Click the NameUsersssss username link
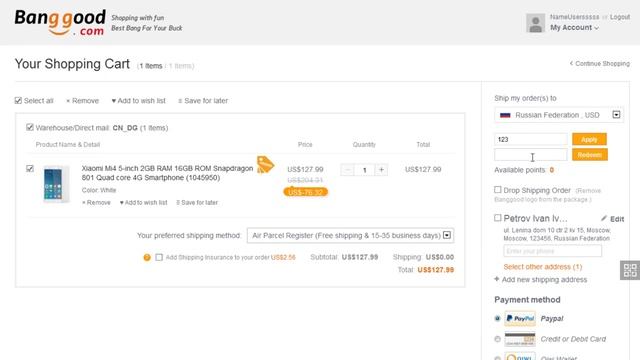Image resolution: width=640 pixels, height=360 pixels. [574, 17]
